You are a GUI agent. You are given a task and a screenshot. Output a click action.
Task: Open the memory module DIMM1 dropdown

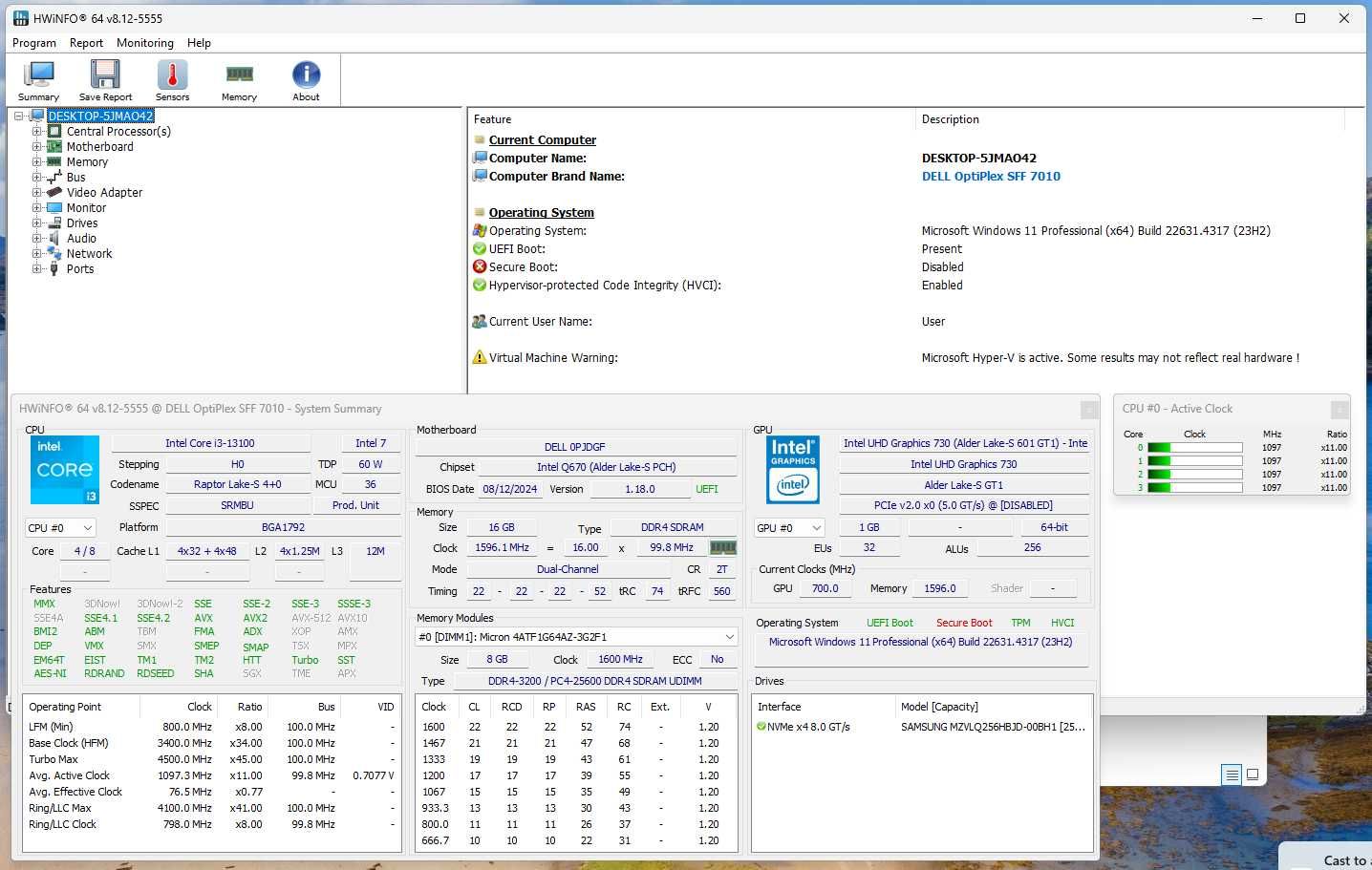pyautogui.click(x=576, y=637)
